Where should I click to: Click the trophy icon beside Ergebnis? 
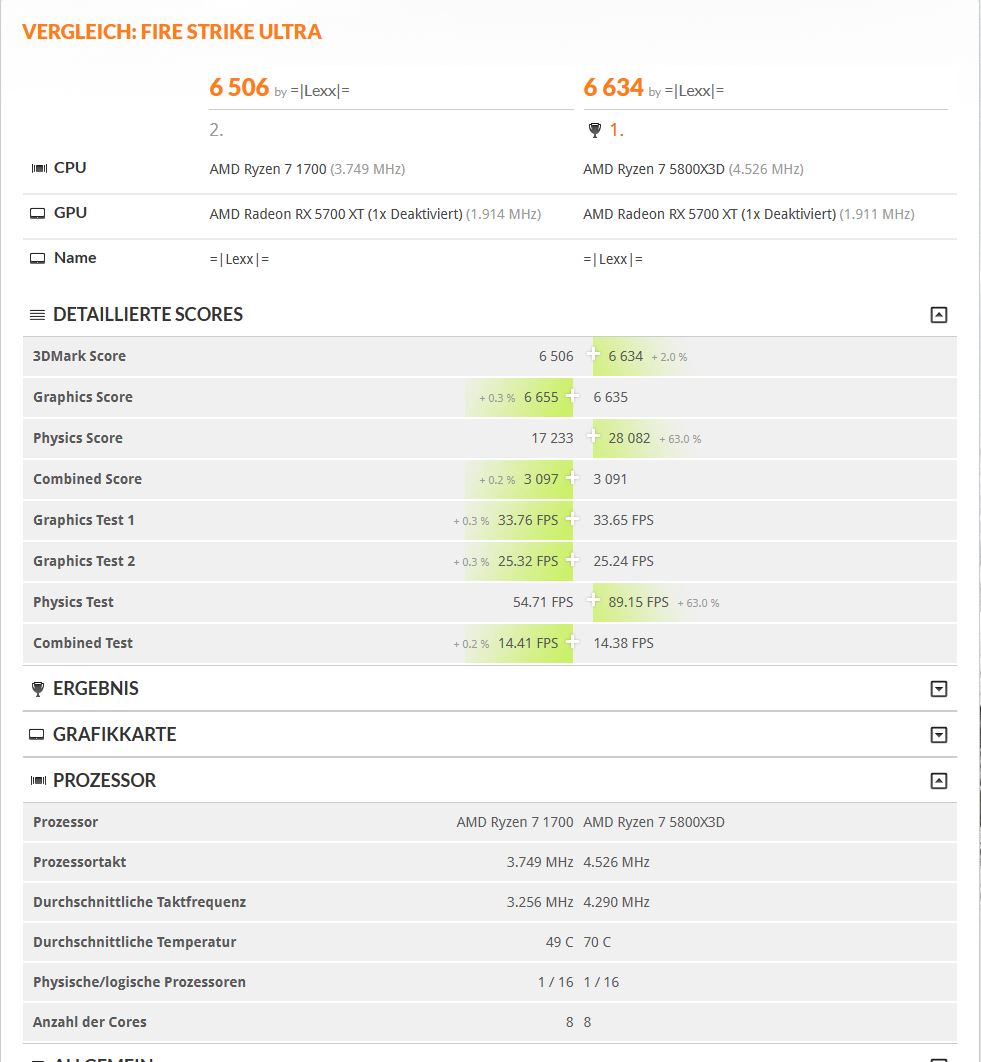(38, 689)
